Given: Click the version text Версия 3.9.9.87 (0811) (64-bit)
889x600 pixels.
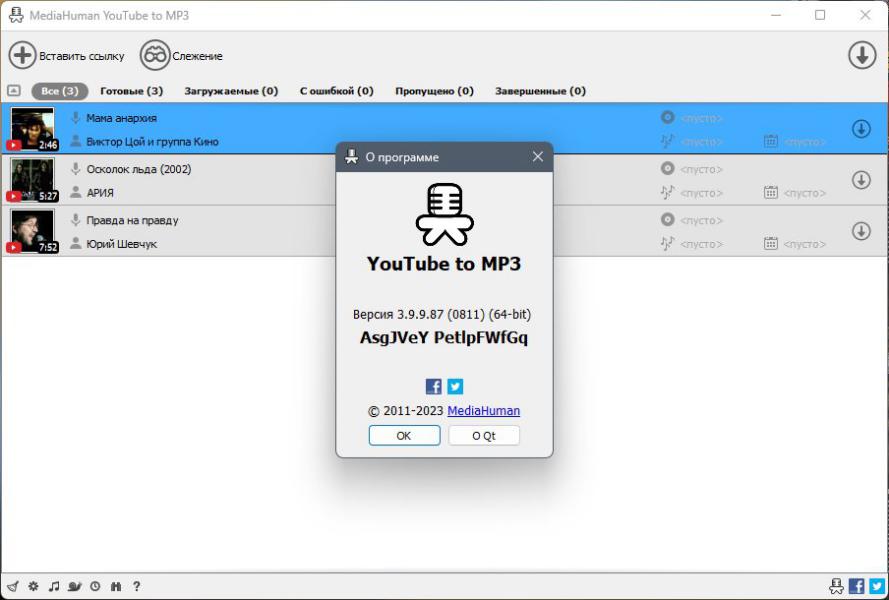Looking at the screenshot, I should (x=442, y=314).
